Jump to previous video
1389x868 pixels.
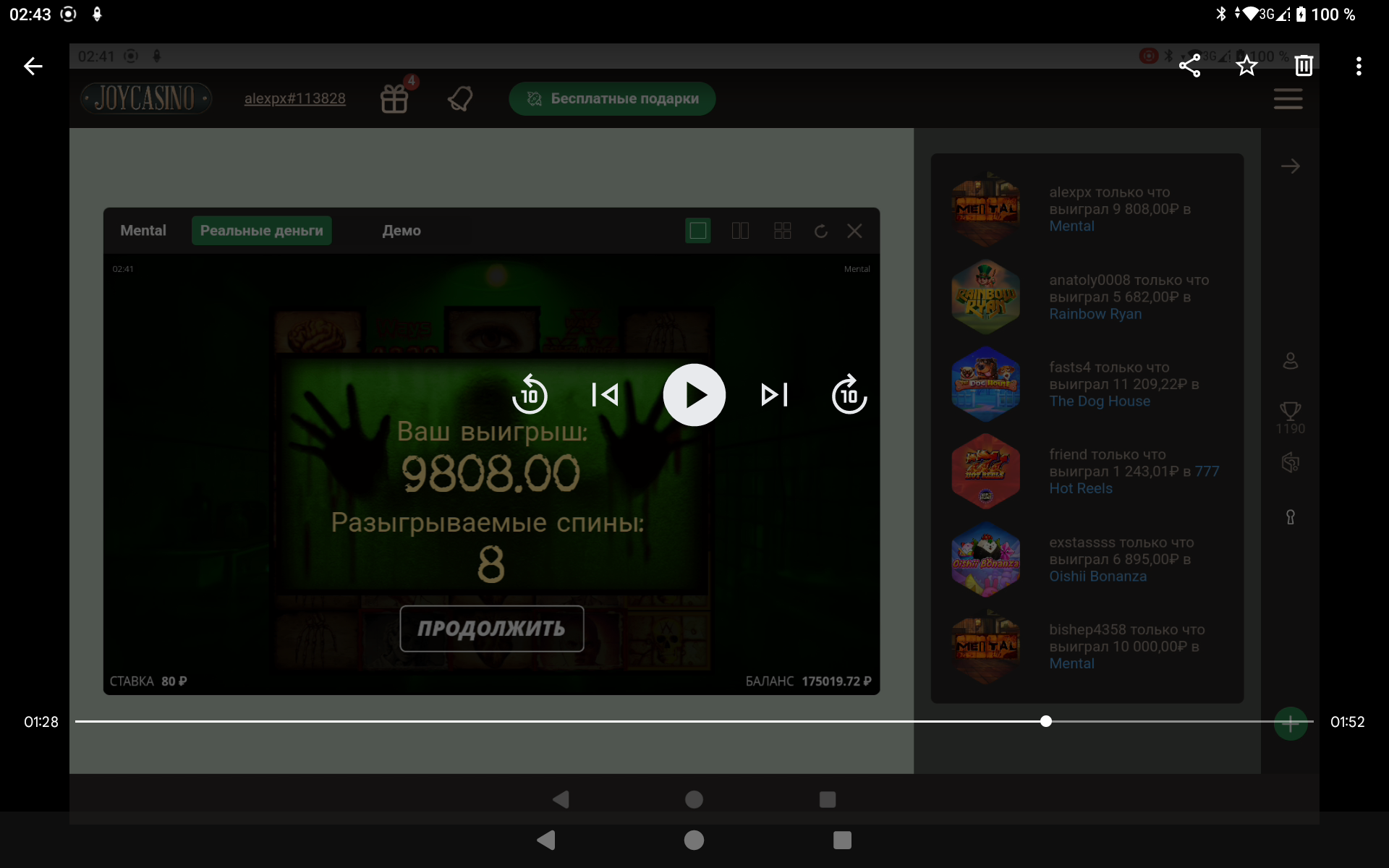coord(605,395)
